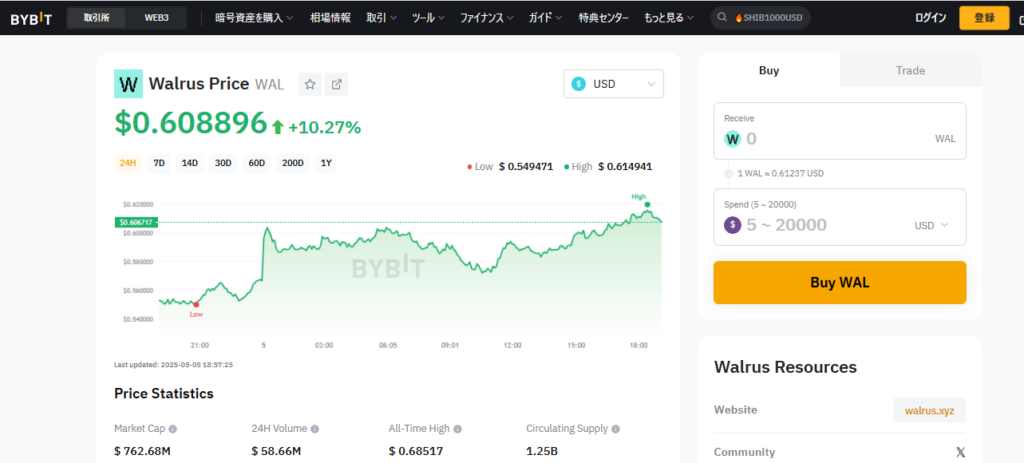The image size is (1024, 463).
Task: Switch to the 取引所 exchange toggle
Action: pos(98,18)
